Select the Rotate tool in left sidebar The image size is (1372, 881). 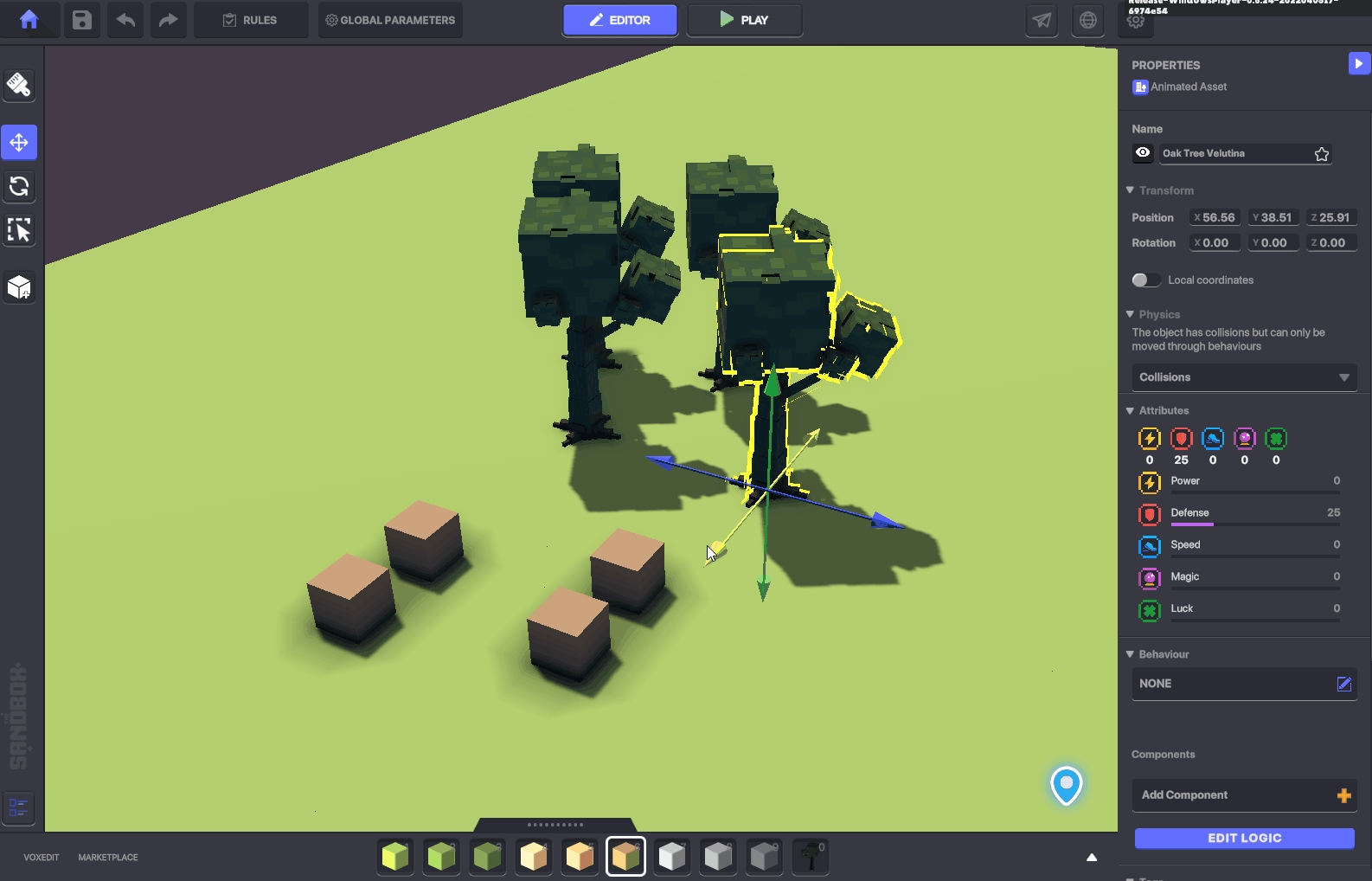pyautogui.click(x=19, y=186)
